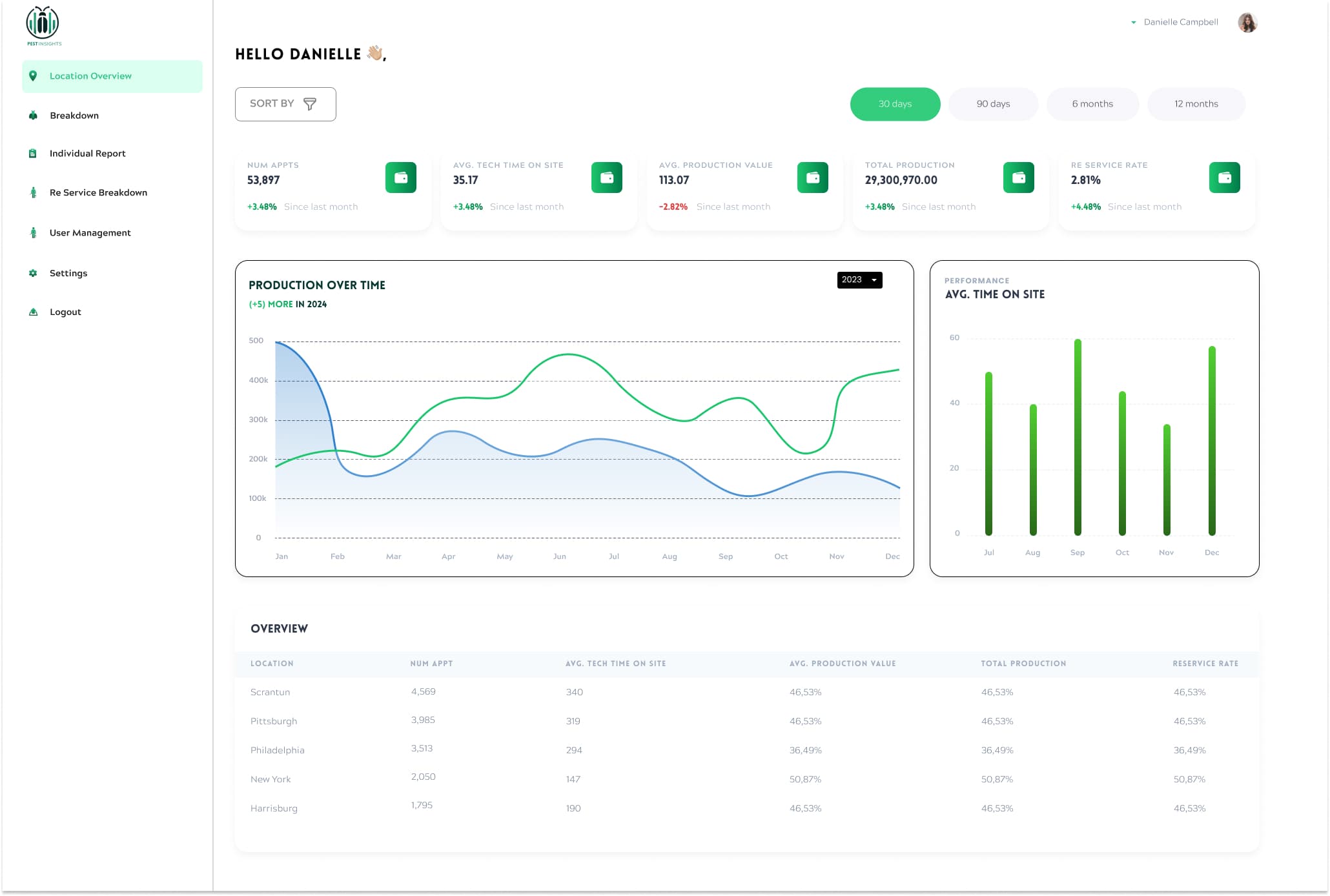Image resolution: width=1330 pixels, height=896 pixels.
Task: Click the Location column header
Action: click(272, 664)
